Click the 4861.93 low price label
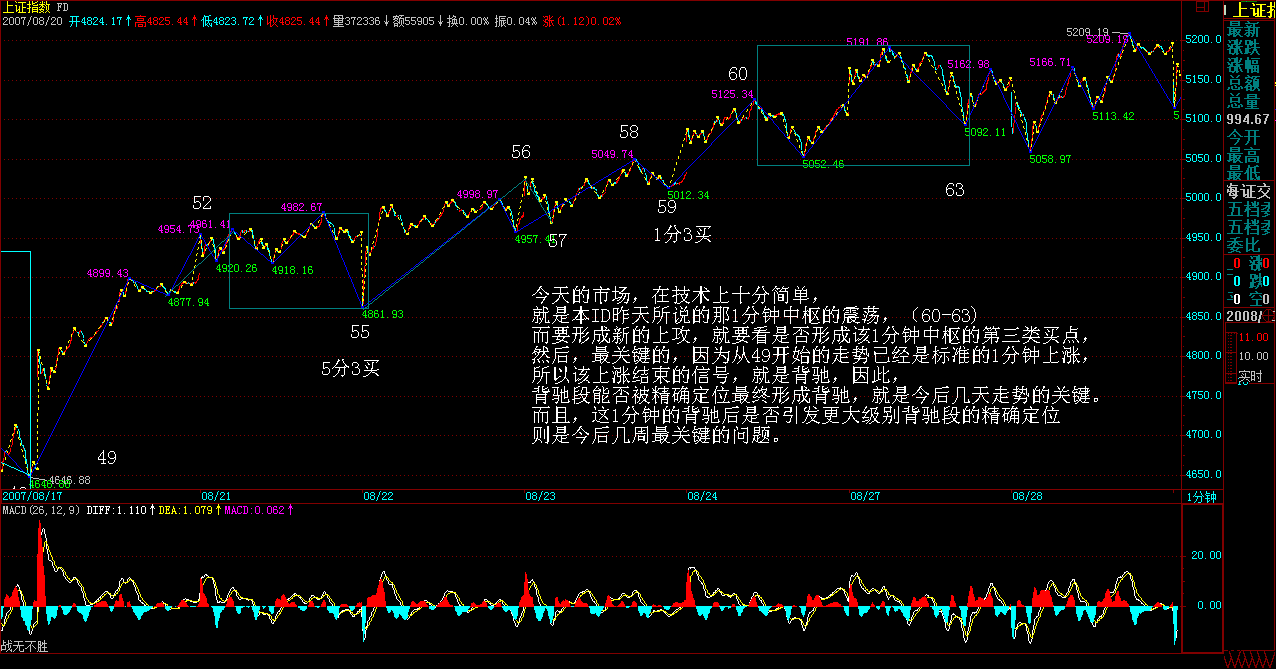 click(383, 314)
